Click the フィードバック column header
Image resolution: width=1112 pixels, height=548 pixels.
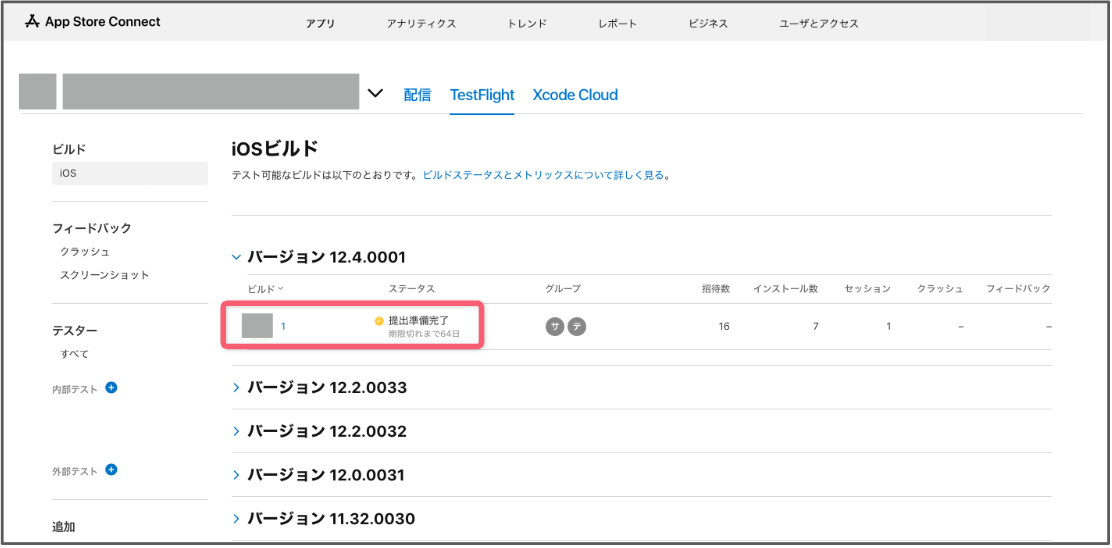1018,289
